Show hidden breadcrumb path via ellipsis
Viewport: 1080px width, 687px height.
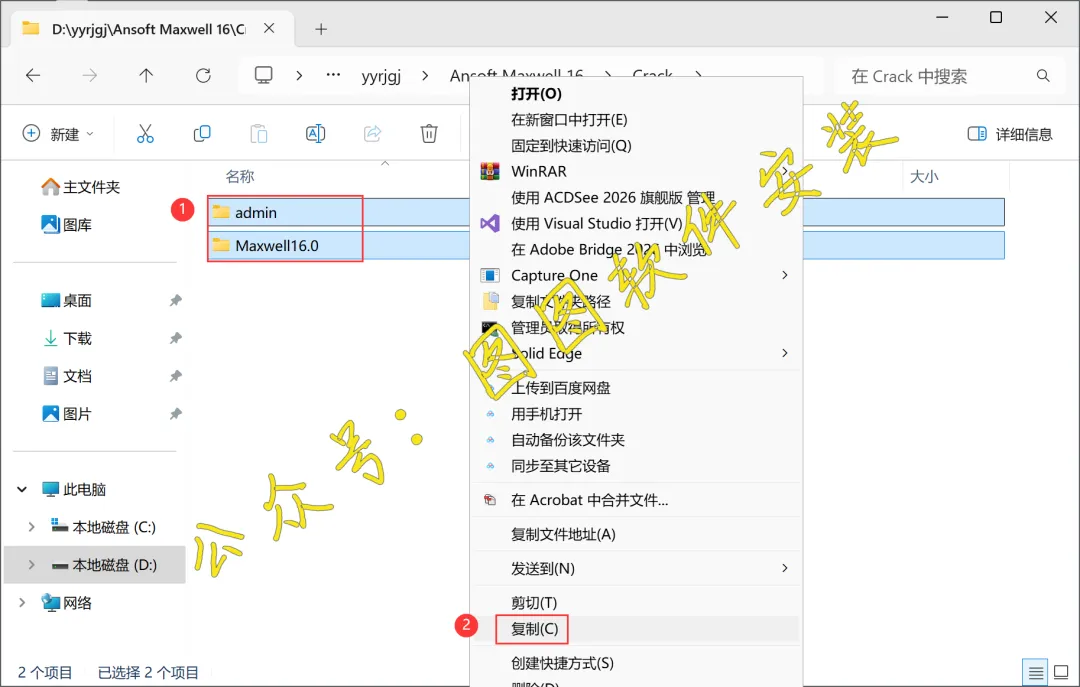(x=333, y=75)
